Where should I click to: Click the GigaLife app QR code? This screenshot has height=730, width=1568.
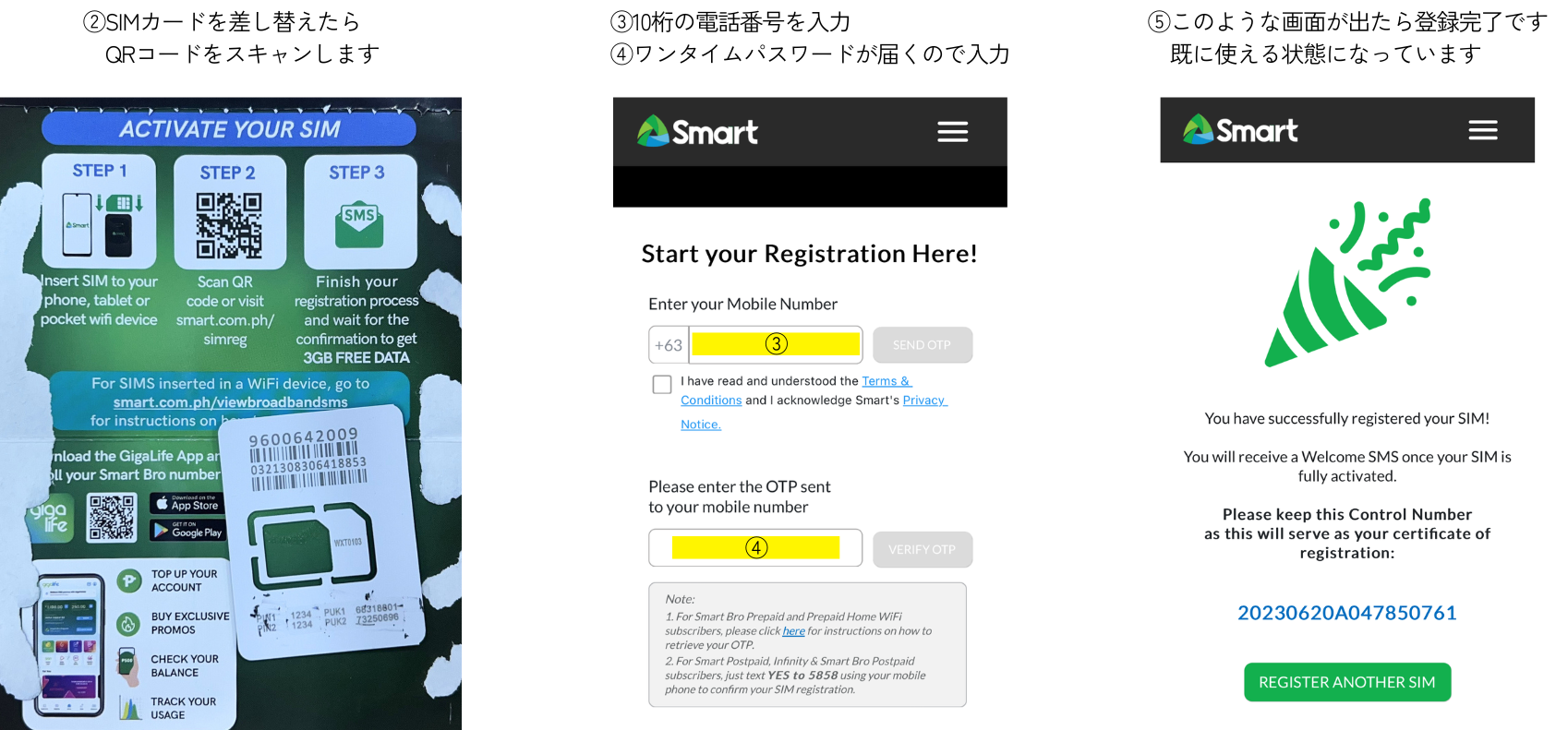click(x=111, y=517)
